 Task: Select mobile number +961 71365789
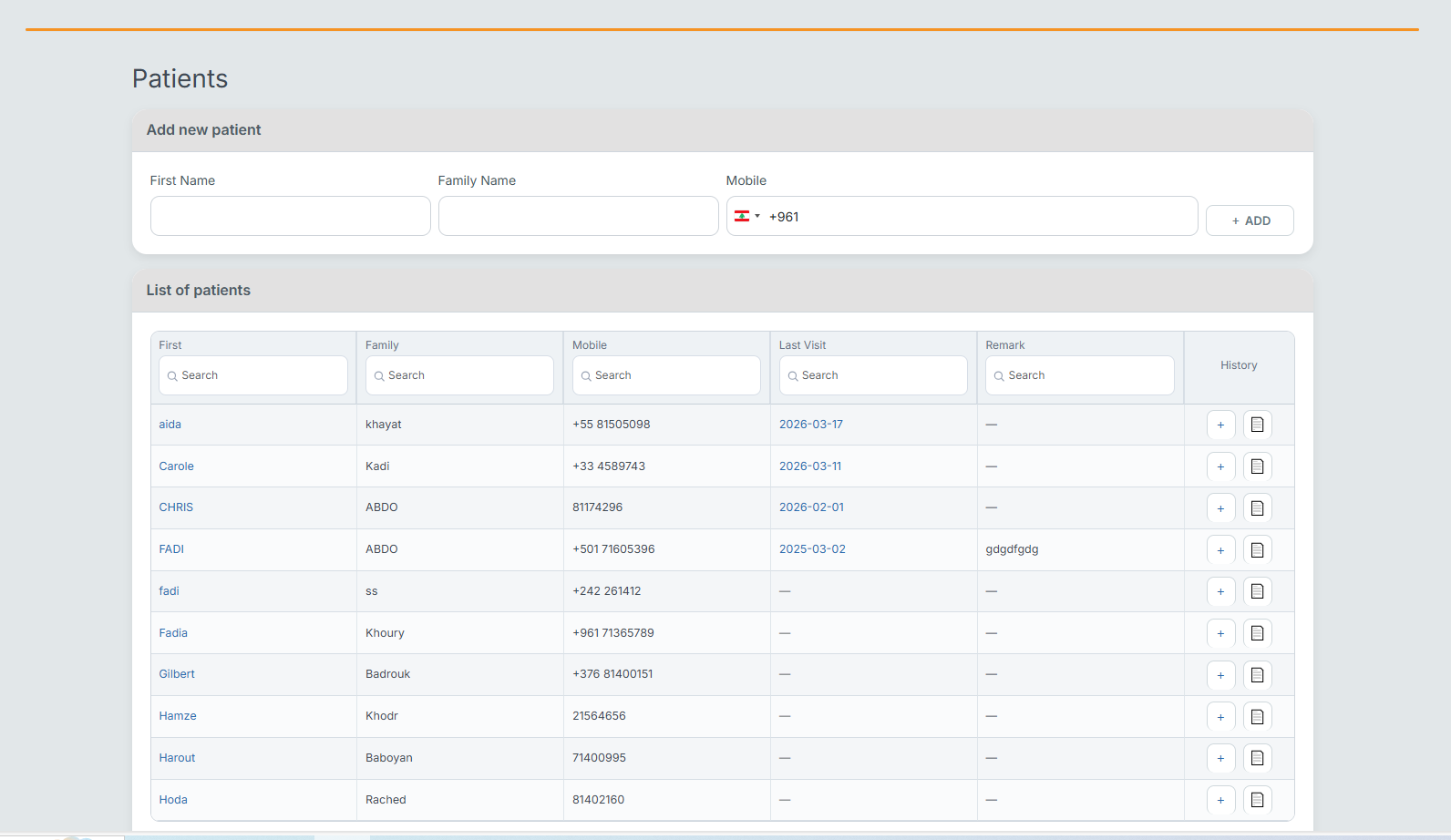pyautogui.click(x=613, y=633)
